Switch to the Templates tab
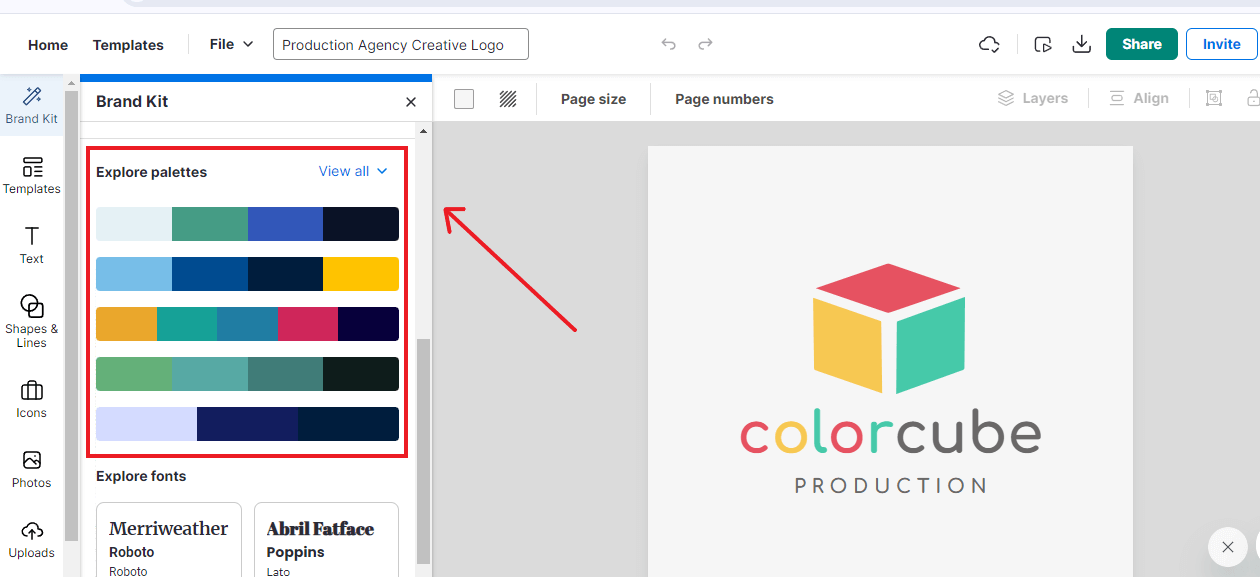The image size is (1260, 577). tap(128, 44)
